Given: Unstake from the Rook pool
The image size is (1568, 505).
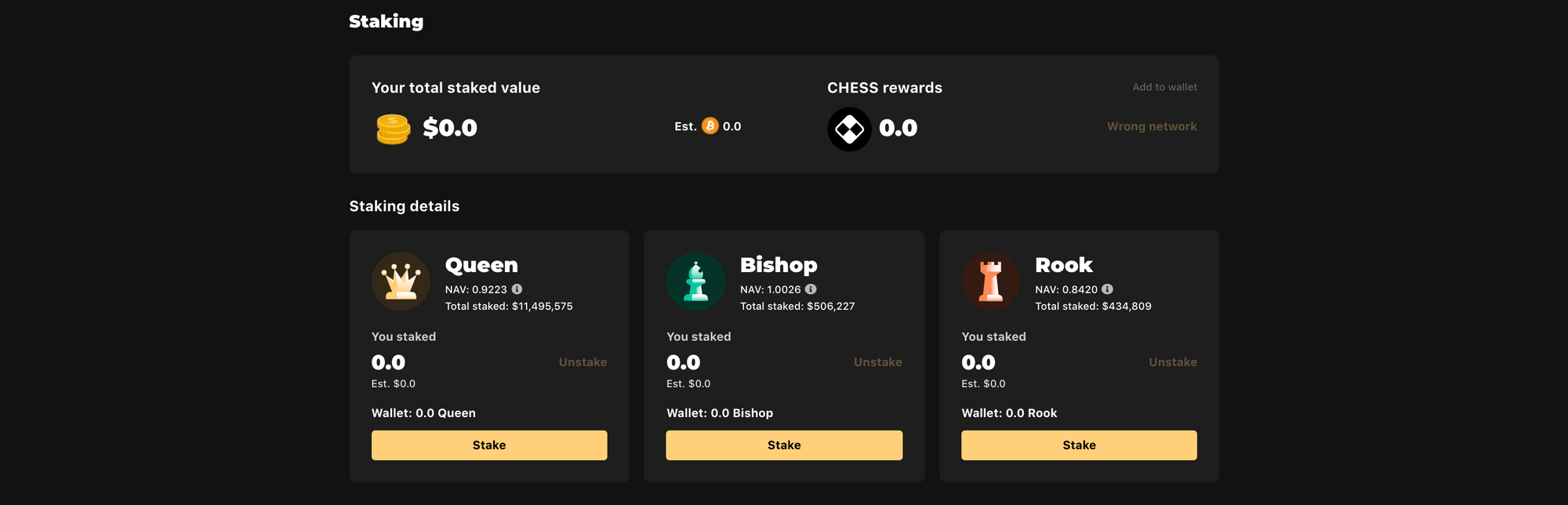Looking at the screenshot, I should (x=1173, y=362).
